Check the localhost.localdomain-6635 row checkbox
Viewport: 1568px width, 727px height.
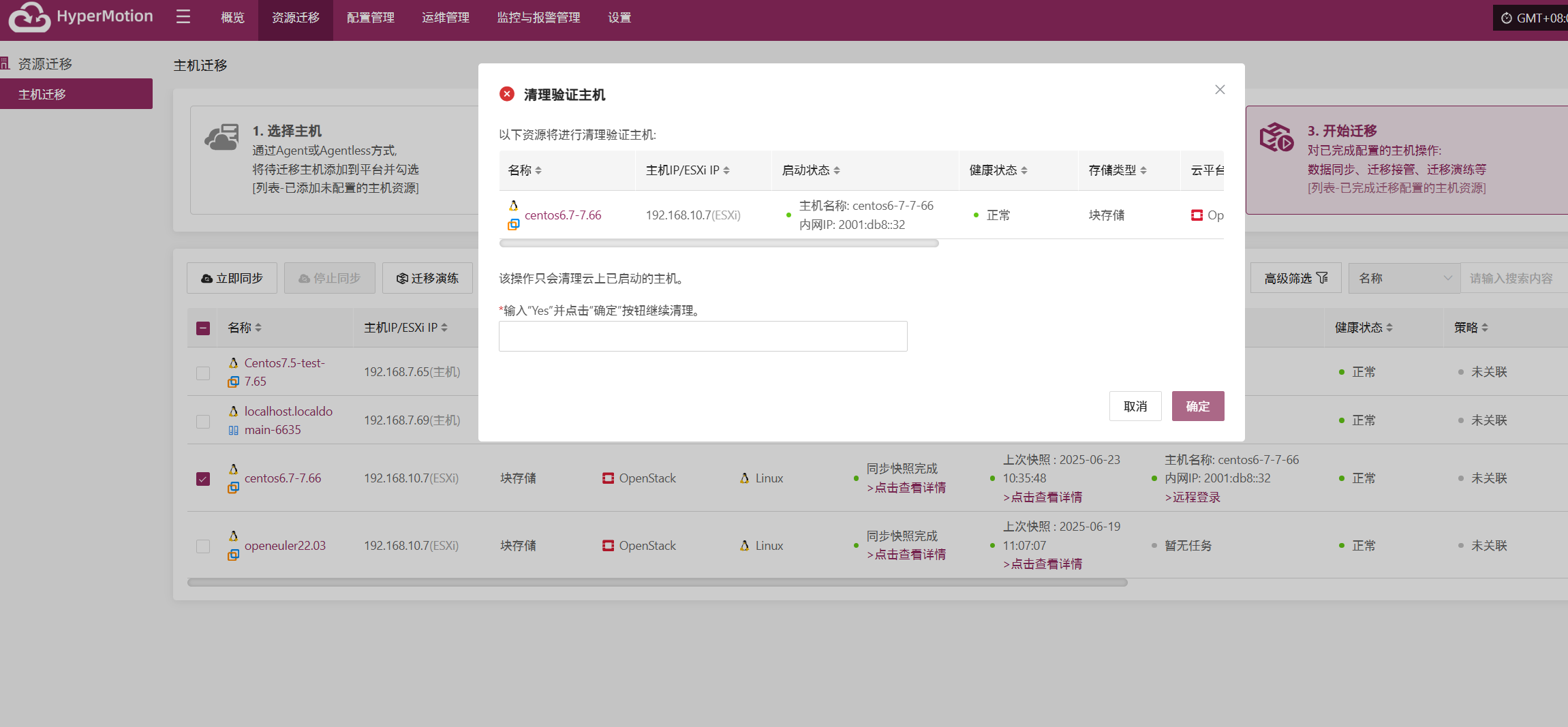tap(203, 421)
